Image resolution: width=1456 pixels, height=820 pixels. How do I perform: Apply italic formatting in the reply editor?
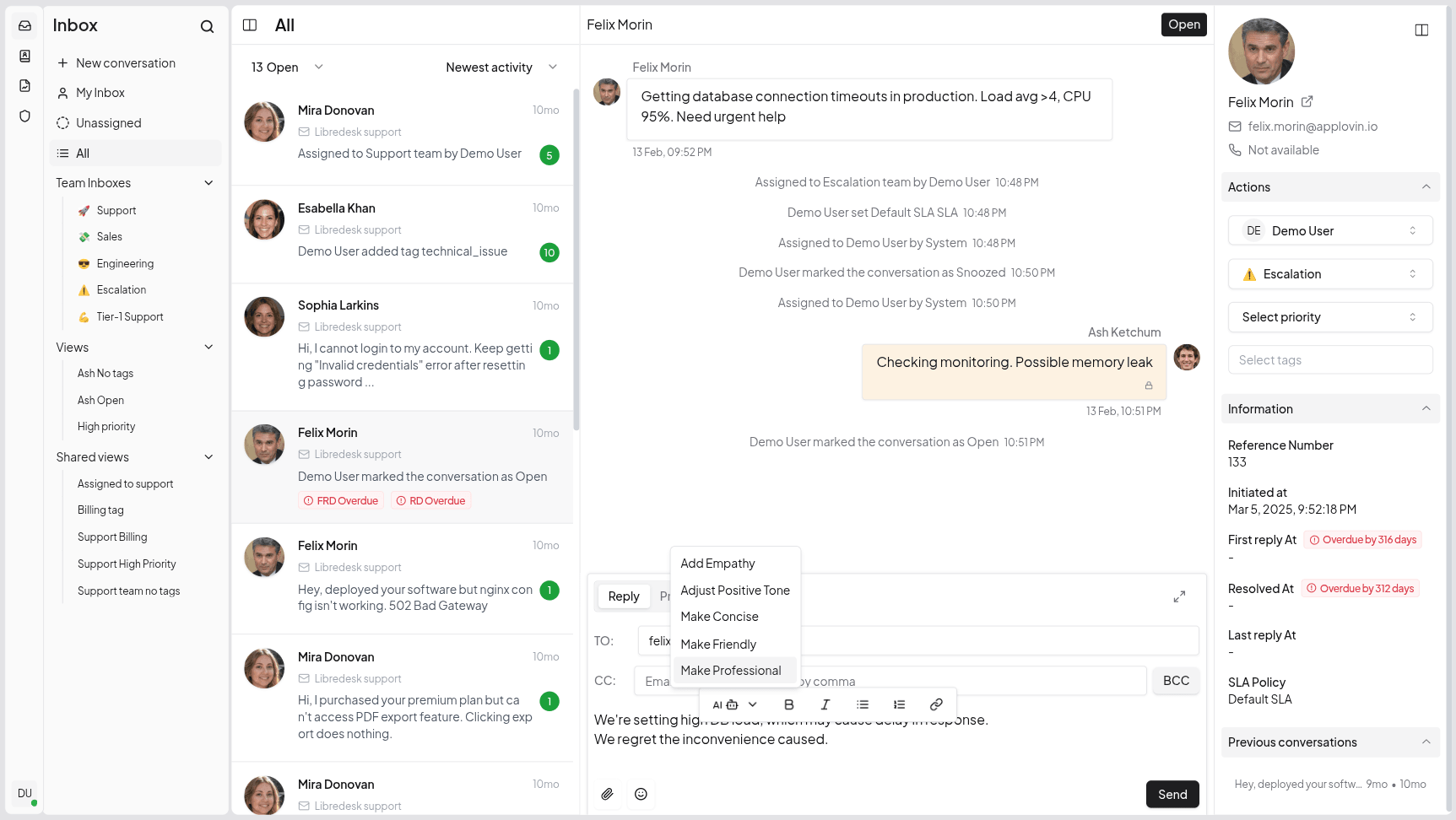[825, 704]
